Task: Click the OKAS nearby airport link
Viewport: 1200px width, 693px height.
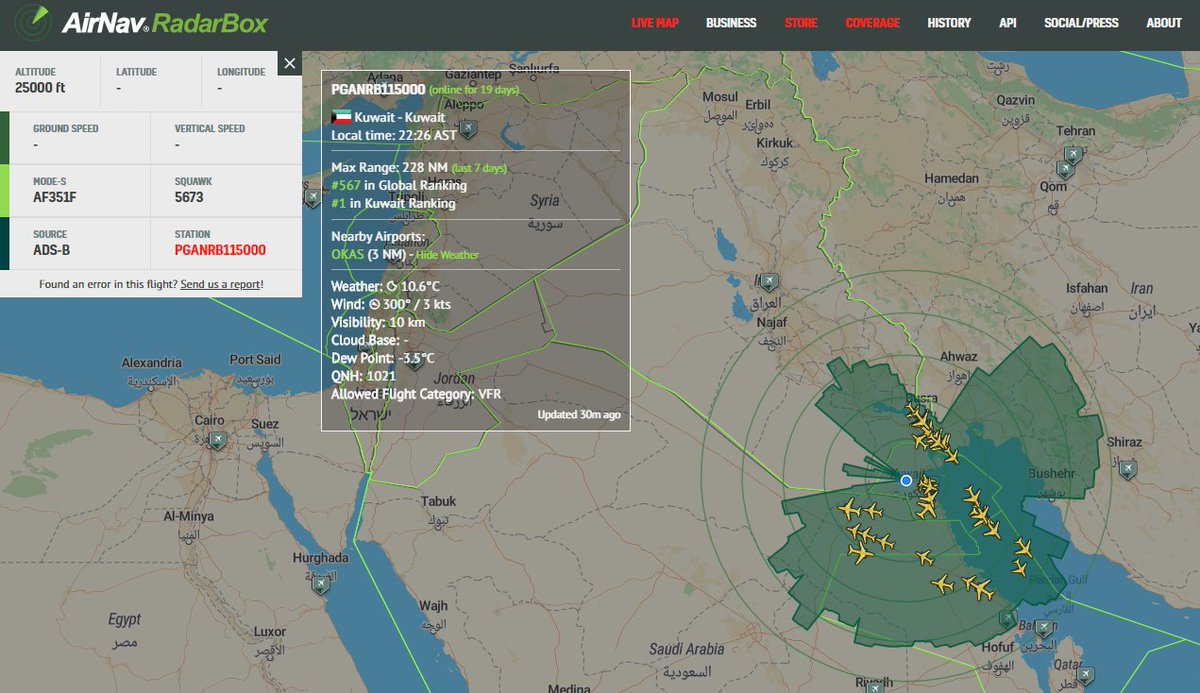Action: 348,254
